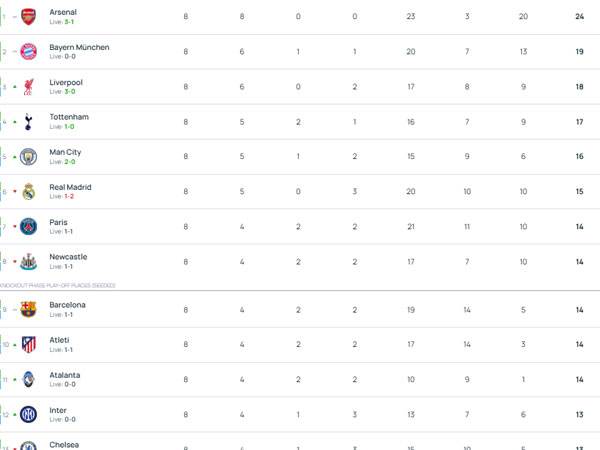Open the Liverpool crest icon
Image resolution: width=600 pixels, height=450 pixels.
click(28, 86)
